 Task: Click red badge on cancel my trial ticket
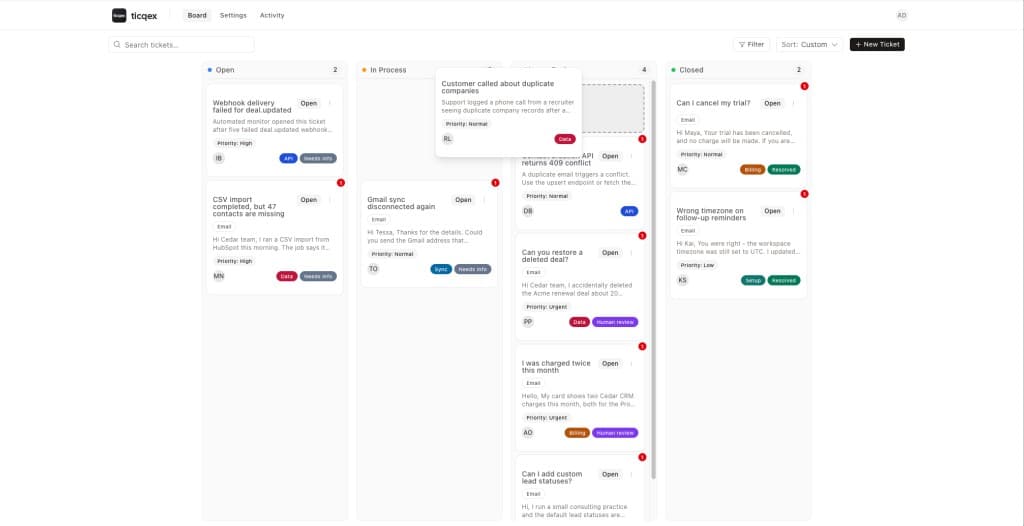point(805,86)
